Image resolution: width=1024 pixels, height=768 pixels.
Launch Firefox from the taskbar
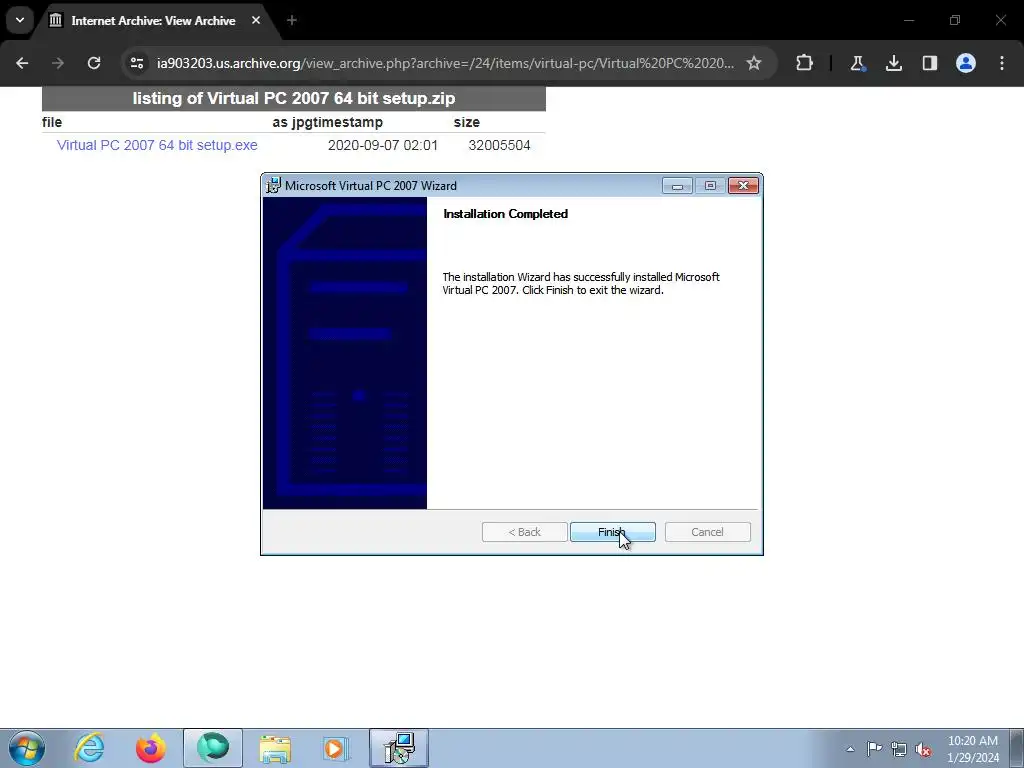[151, 748]
